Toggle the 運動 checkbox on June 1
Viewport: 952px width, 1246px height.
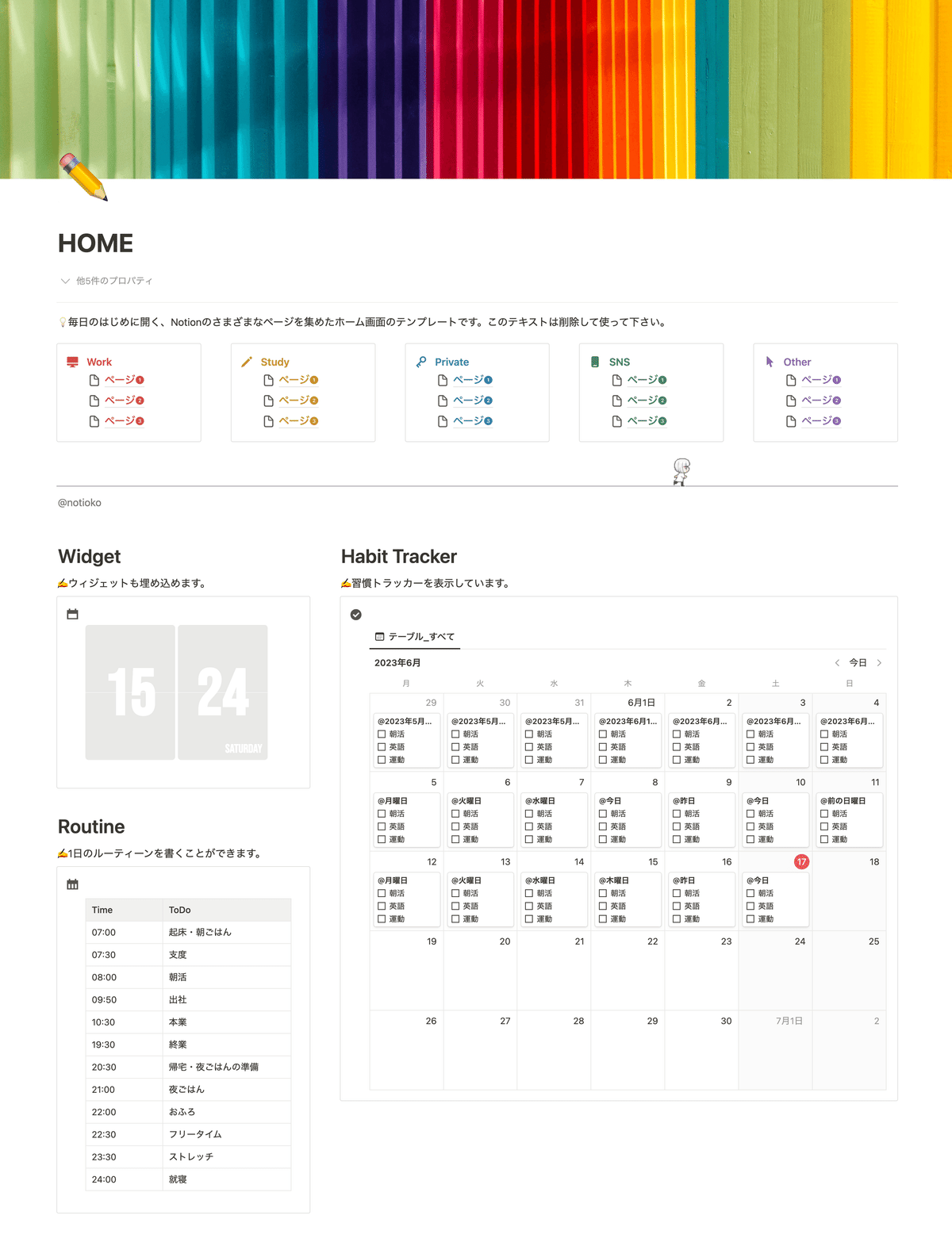pos(603,760)
